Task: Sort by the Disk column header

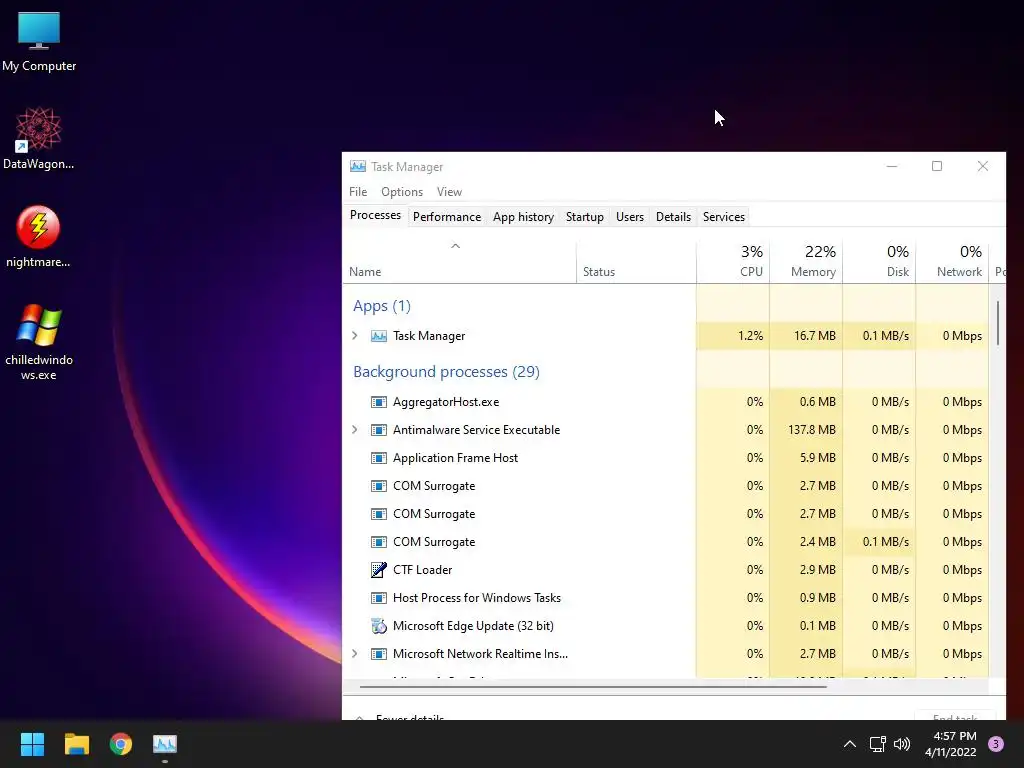Action: point(879,262)
